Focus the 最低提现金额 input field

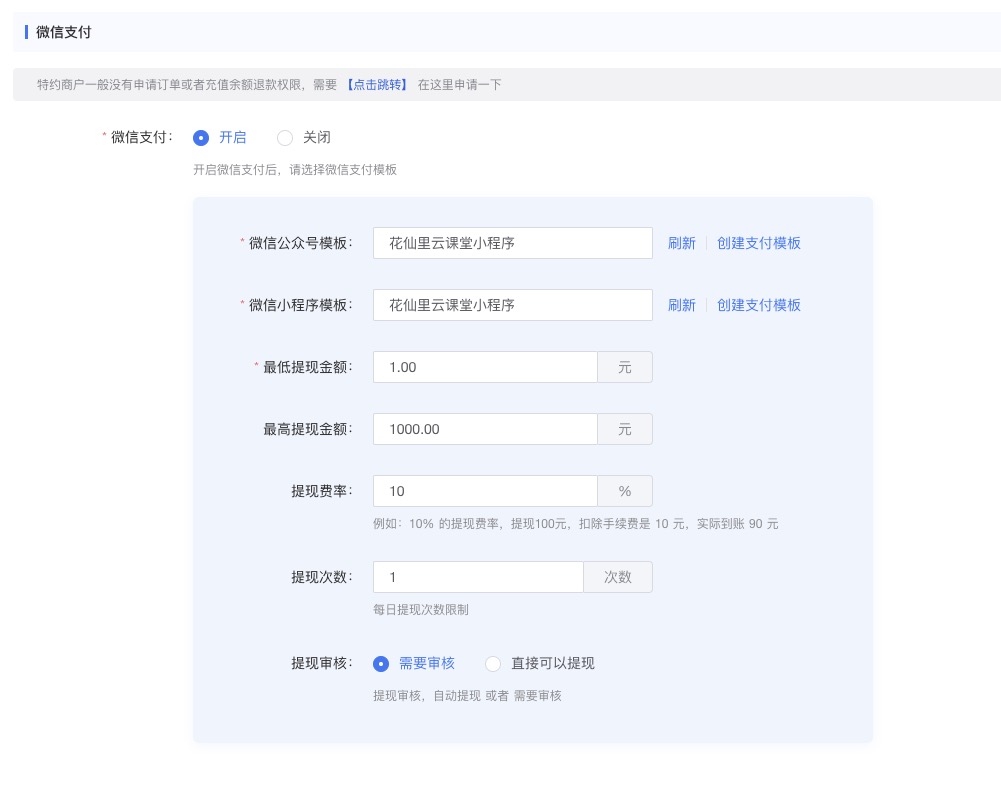(x=485, y=367)
